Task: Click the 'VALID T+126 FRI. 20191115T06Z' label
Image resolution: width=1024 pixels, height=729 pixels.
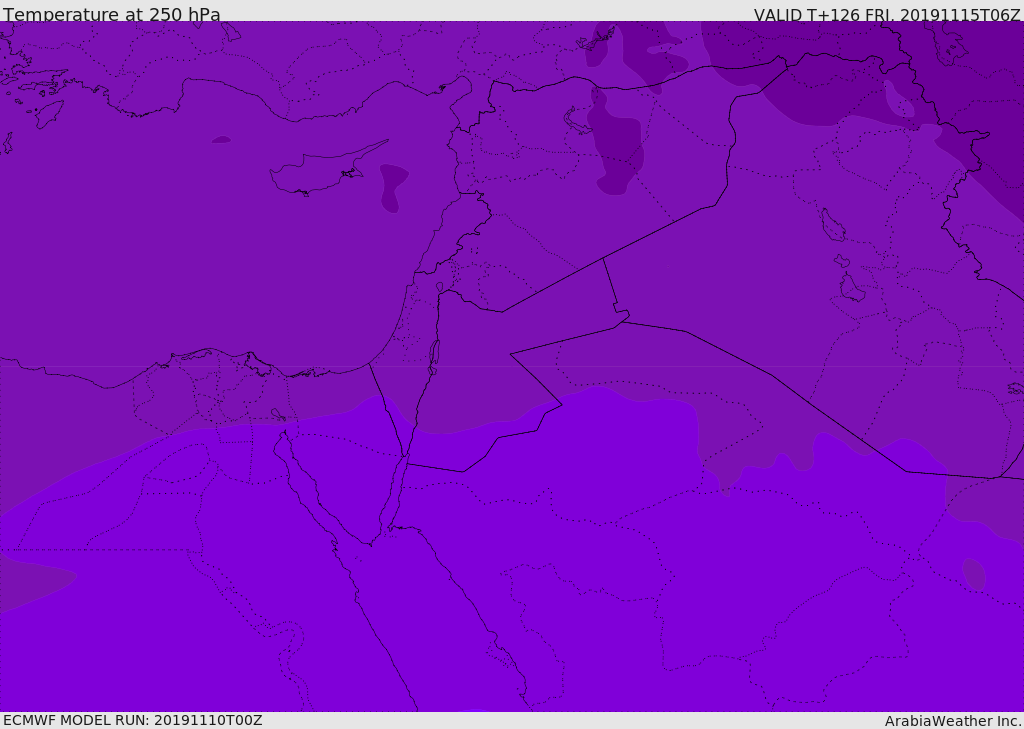Action: [887, 15]
